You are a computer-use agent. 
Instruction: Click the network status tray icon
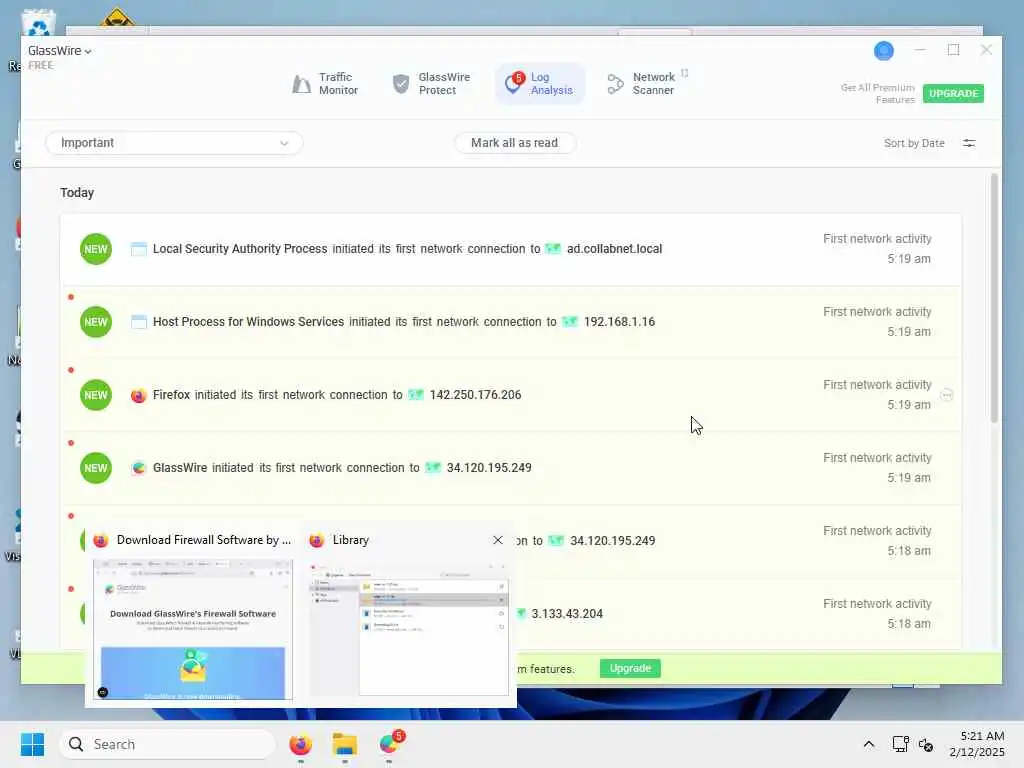coord(901,744)
